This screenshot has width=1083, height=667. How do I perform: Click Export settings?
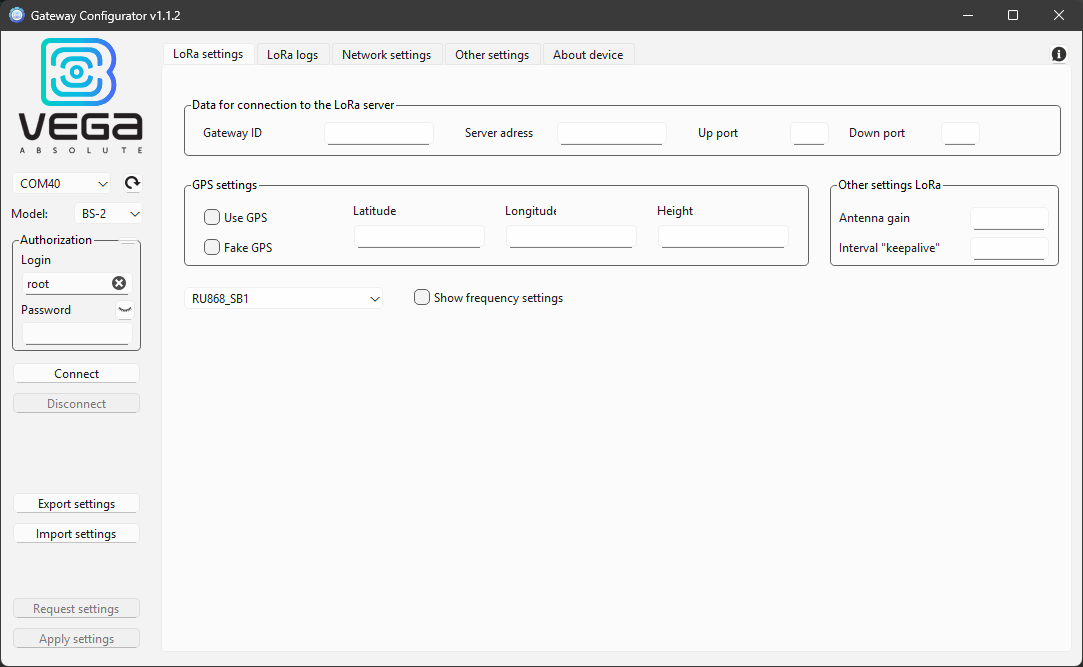[76, 503]
